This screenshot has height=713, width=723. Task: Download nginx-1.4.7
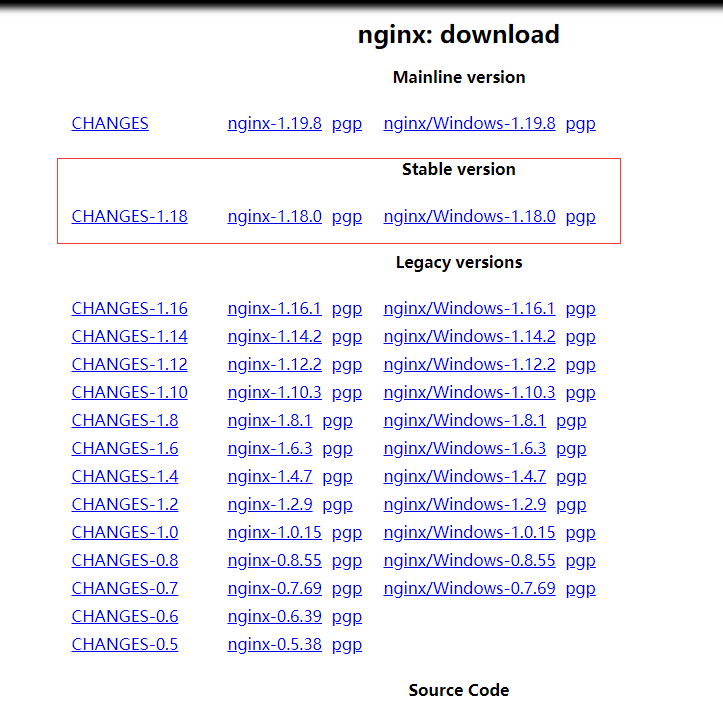(x=270, y=476)
